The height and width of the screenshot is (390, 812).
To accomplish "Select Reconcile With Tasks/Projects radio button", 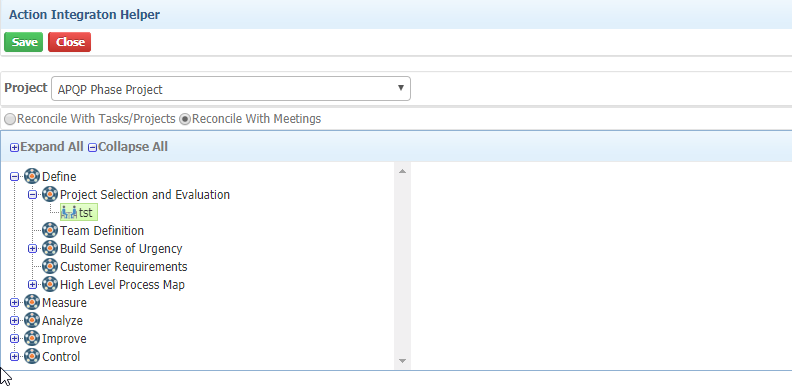I will tap(10, 119).
